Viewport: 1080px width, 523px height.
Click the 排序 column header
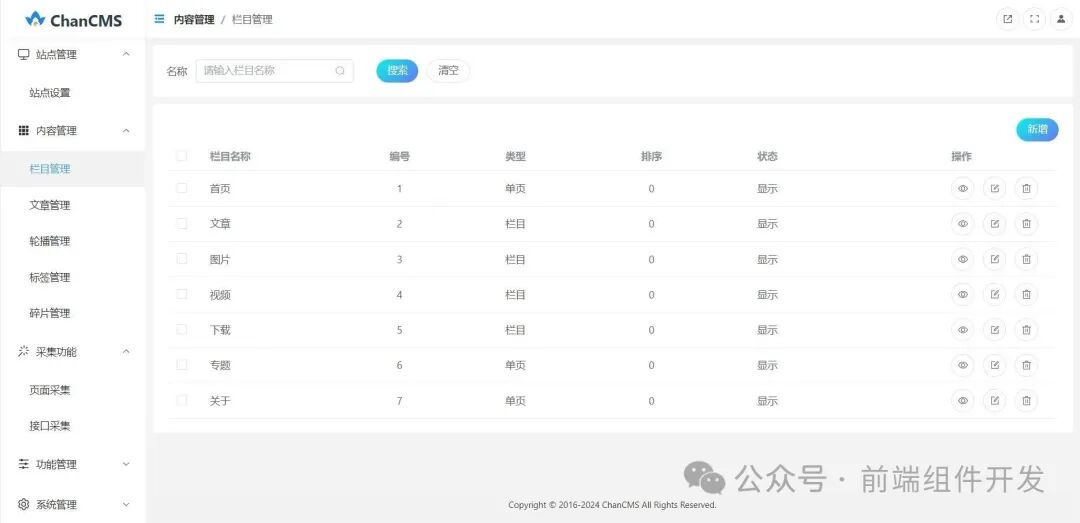[x=651, y=156]
